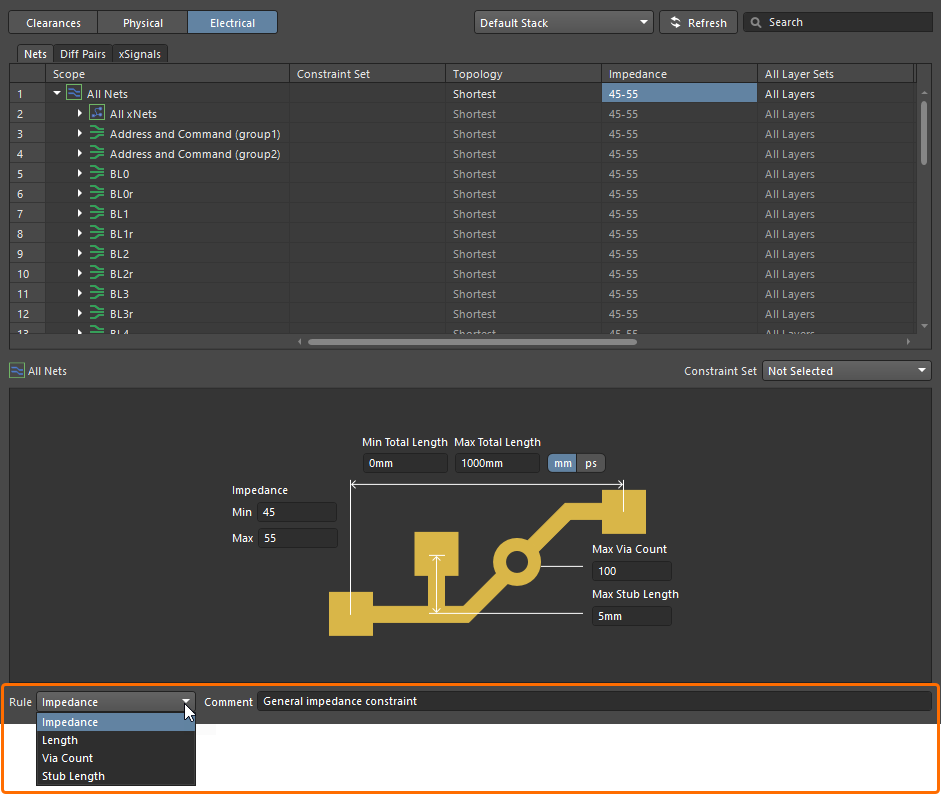Viewport: 941px width, 794px height.
Task: Click the All Nets net icon
Action: tap(74, 94)
